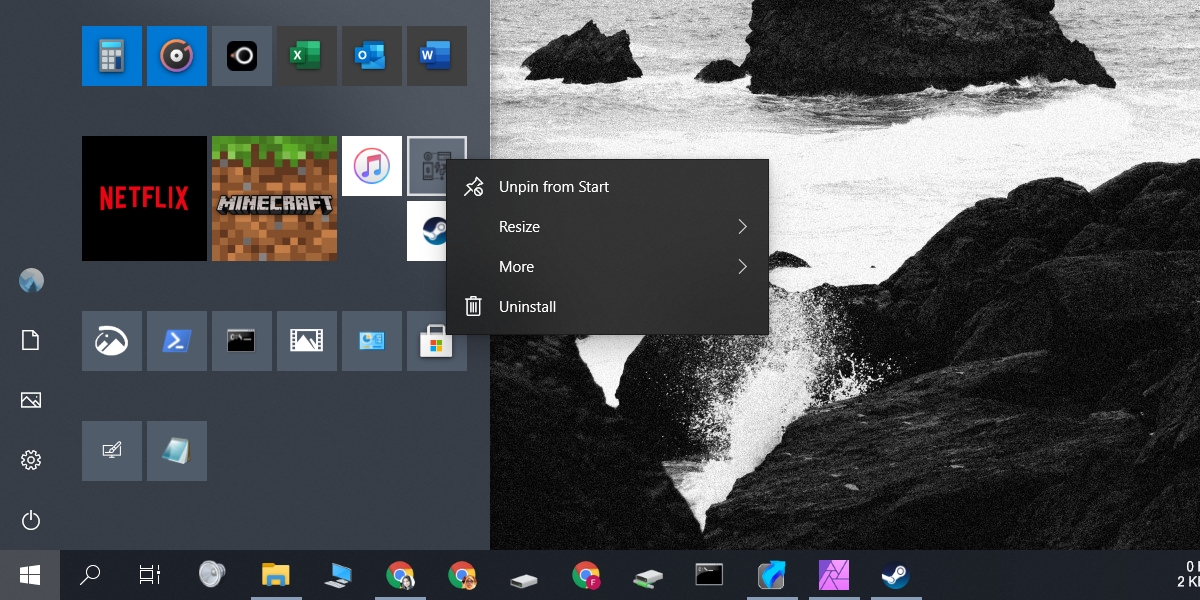Screen dimensions: 1200x600
Task: Launch the PowerShell tile
Action: 177,341
